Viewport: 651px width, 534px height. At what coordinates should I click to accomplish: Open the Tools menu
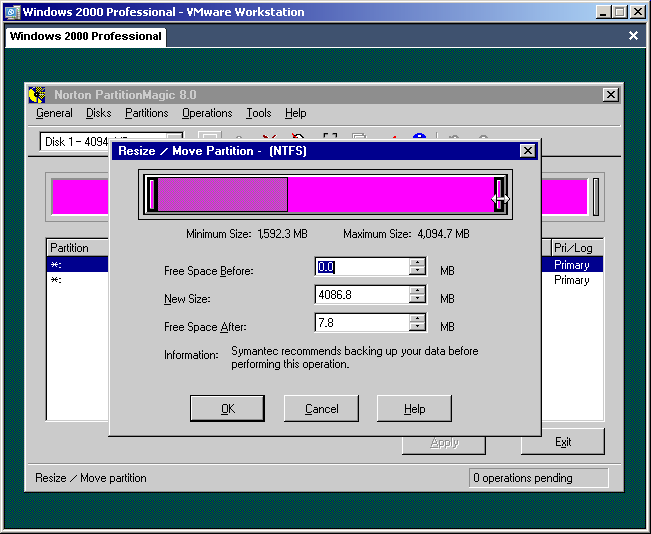pos(258,113)
